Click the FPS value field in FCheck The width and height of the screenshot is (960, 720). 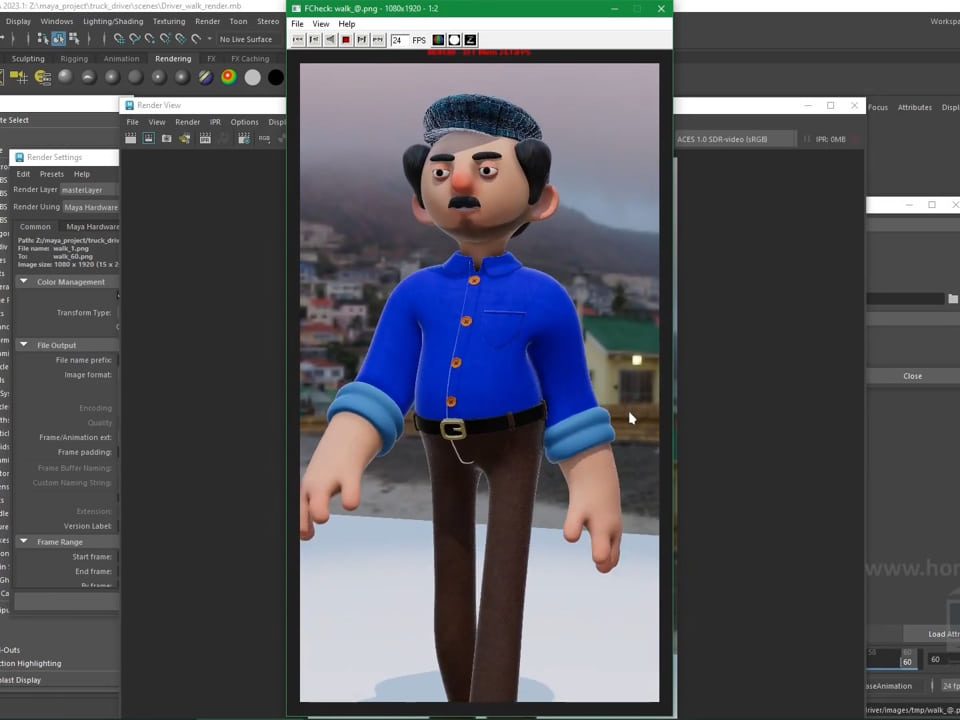400,40
